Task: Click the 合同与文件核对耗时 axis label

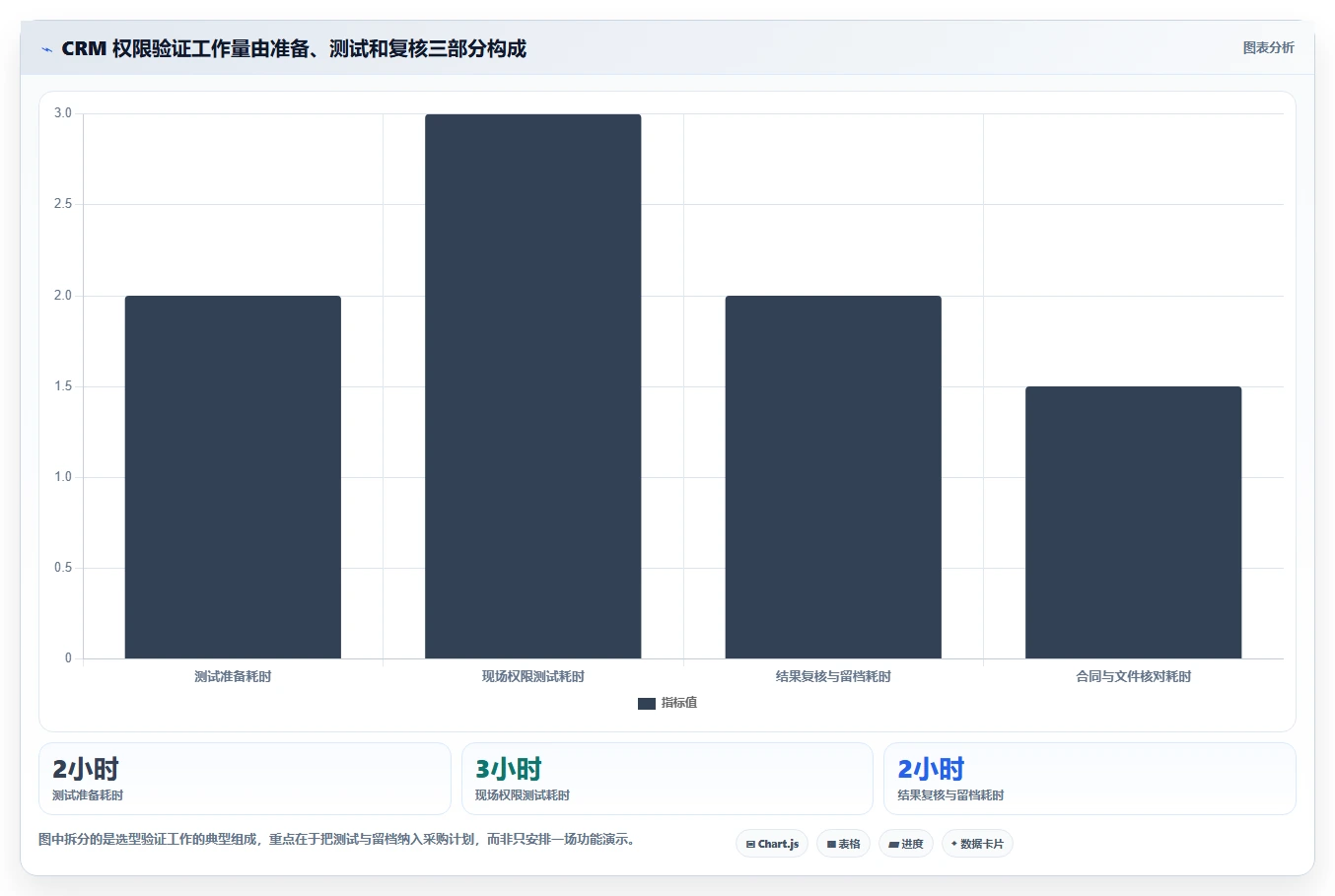Action: (x=1134, y=676)
